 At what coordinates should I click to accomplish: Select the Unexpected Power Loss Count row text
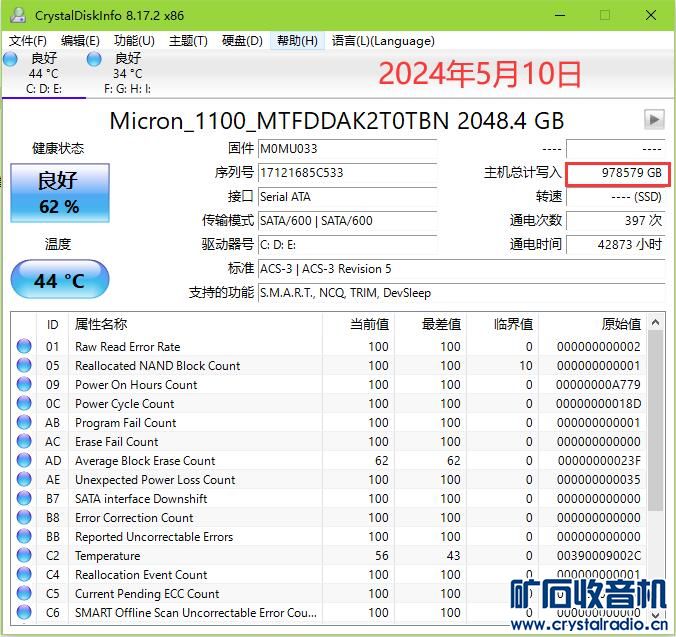point(155,480)
